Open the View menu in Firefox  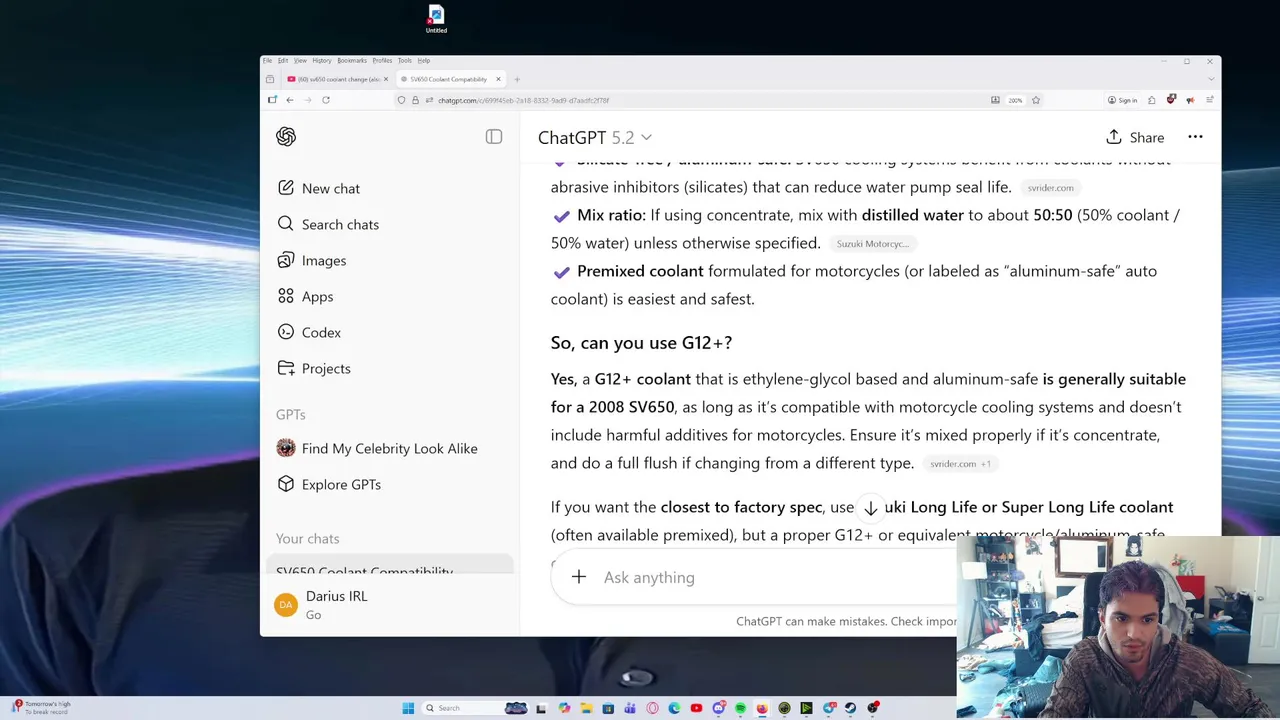[300, 60]
